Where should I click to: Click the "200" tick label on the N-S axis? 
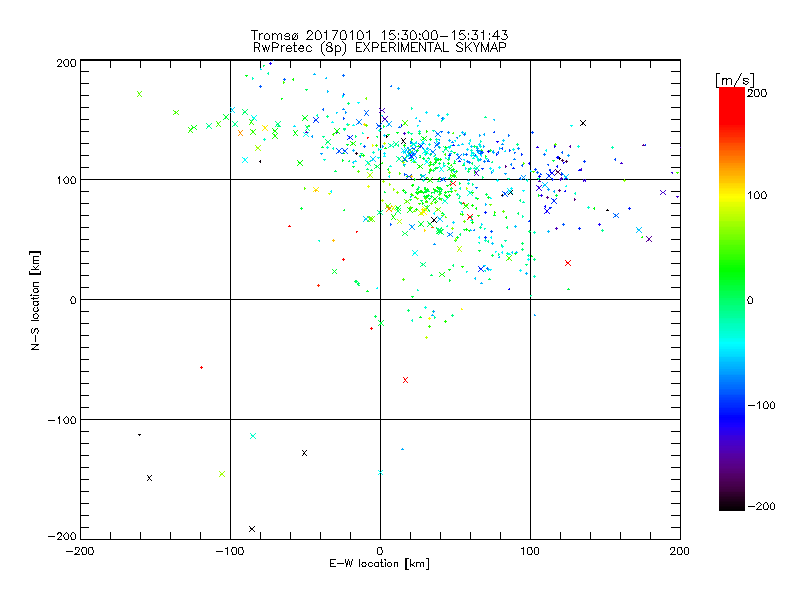(66, 63)
